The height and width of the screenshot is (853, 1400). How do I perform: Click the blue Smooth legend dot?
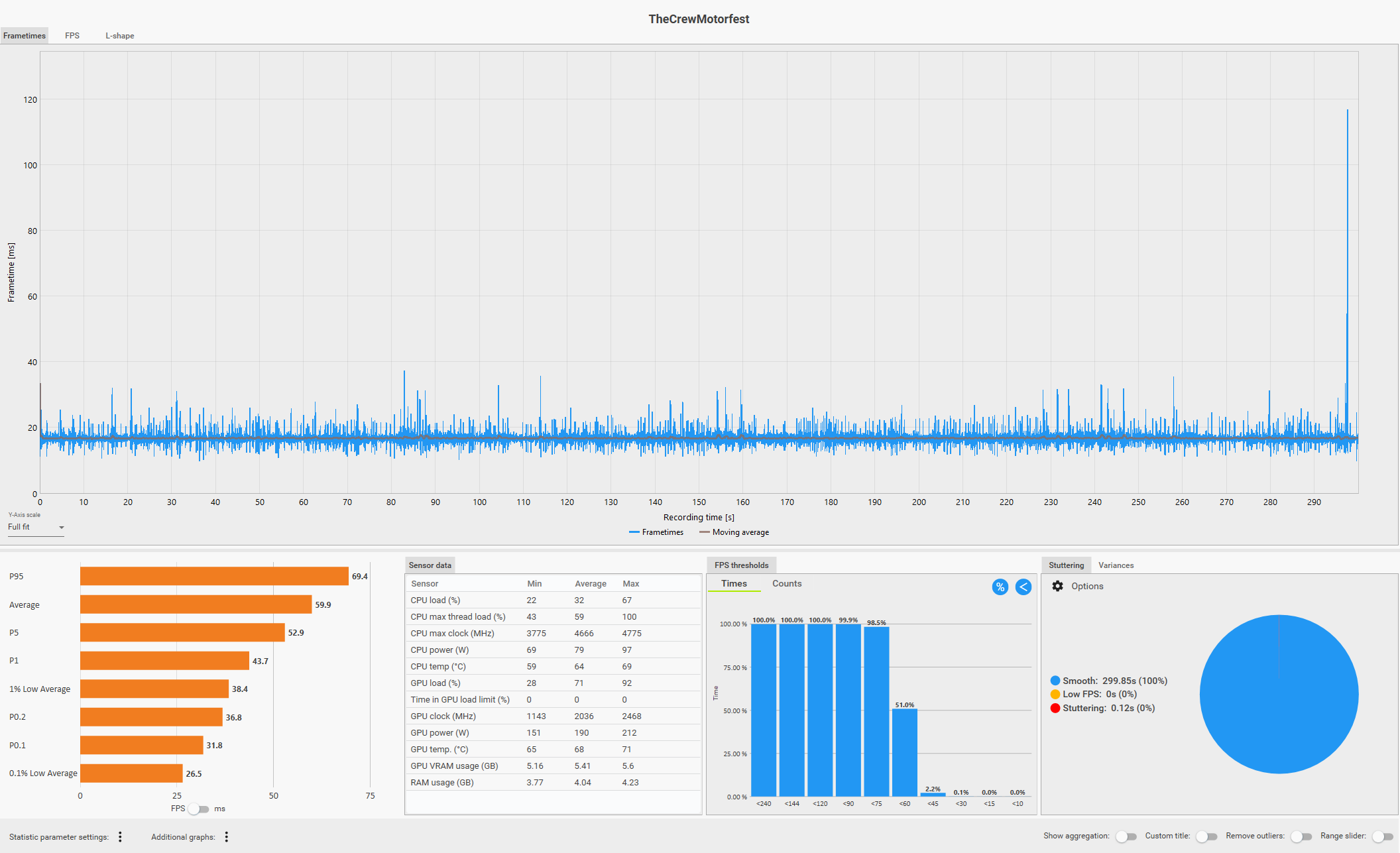tap(1055, 681)
